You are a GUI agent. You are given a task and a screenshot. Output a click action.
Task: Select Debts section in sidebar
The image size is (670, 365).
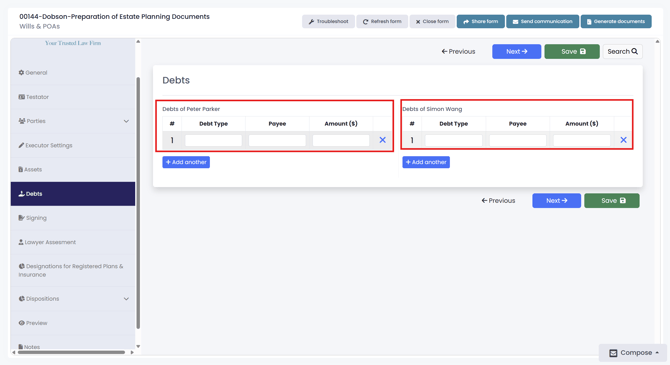73,194
